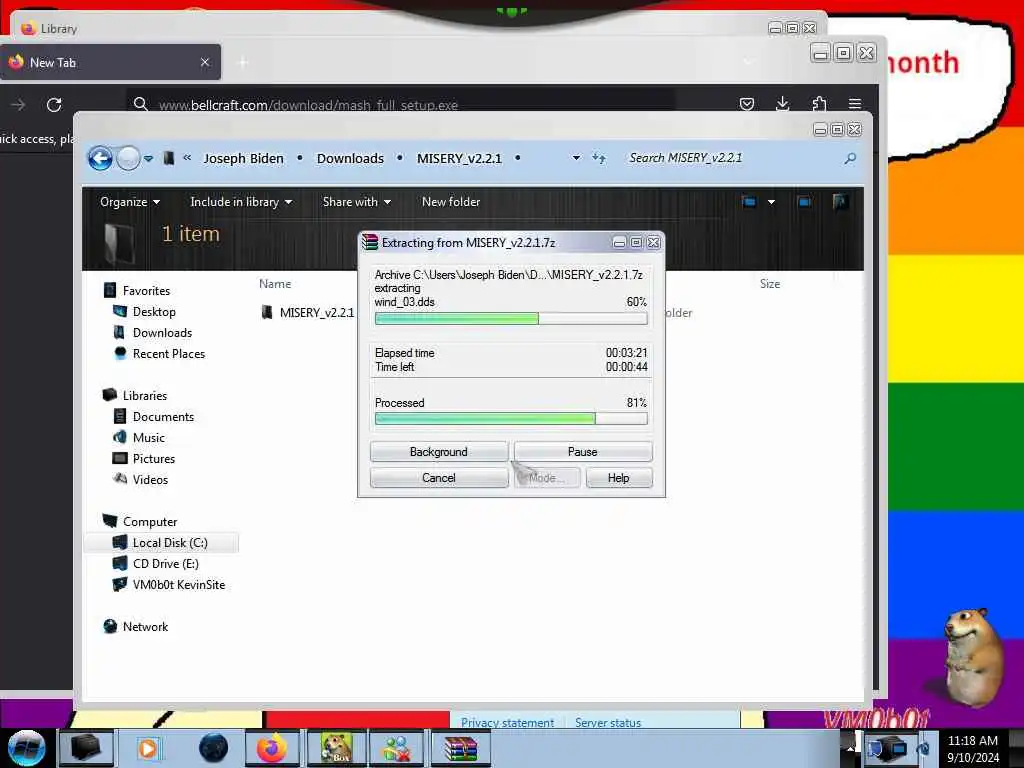This screenshot has height=768, width=1024.
Task: Select MISERY_v2.2.1 in the address breadcrumb
Action: (x=459, y=159)
